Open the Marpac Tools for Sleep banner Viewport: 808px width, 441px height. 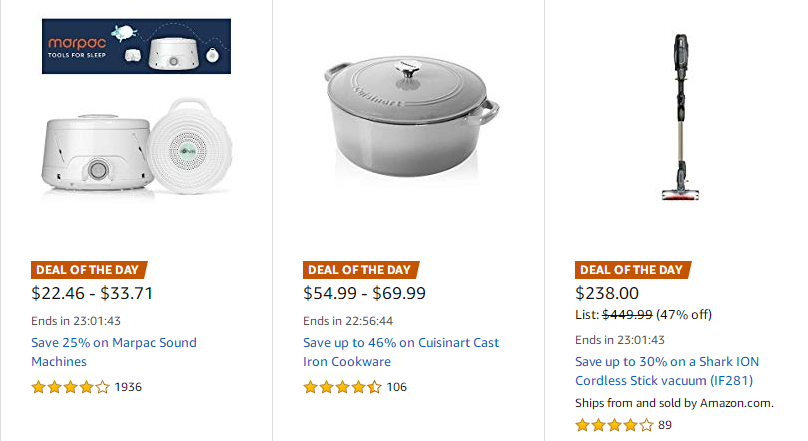[x=136, y=46]
